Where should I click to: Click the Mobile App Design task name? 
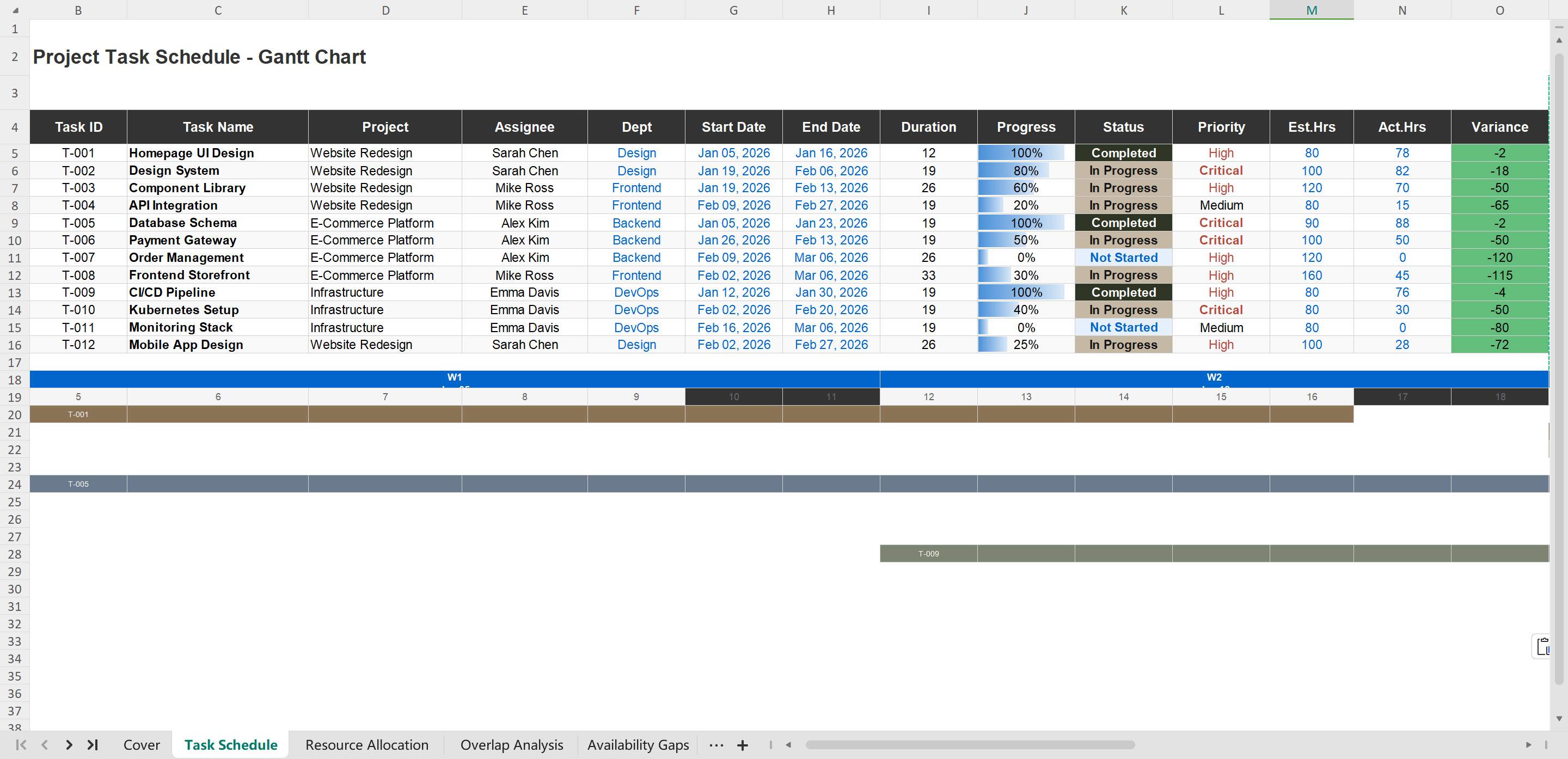click(x=218, y=345)
